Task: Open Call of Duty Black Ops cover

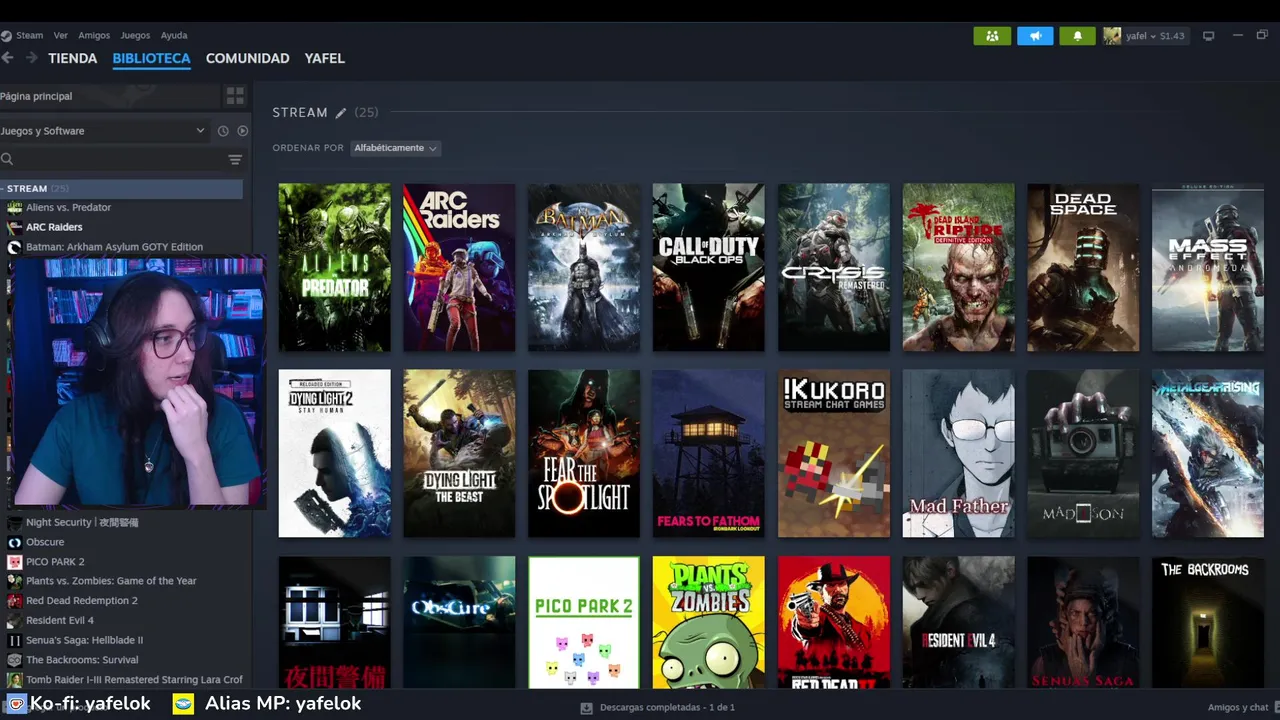Action: point(708,267)
